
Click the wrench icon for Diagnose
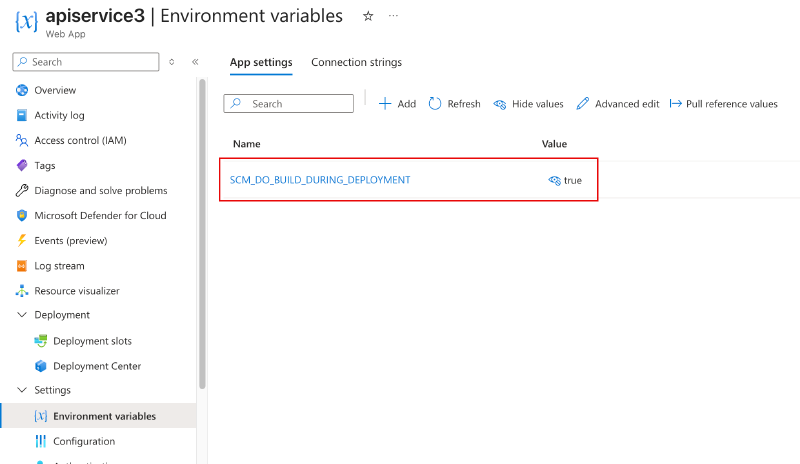tap(22, 190)
